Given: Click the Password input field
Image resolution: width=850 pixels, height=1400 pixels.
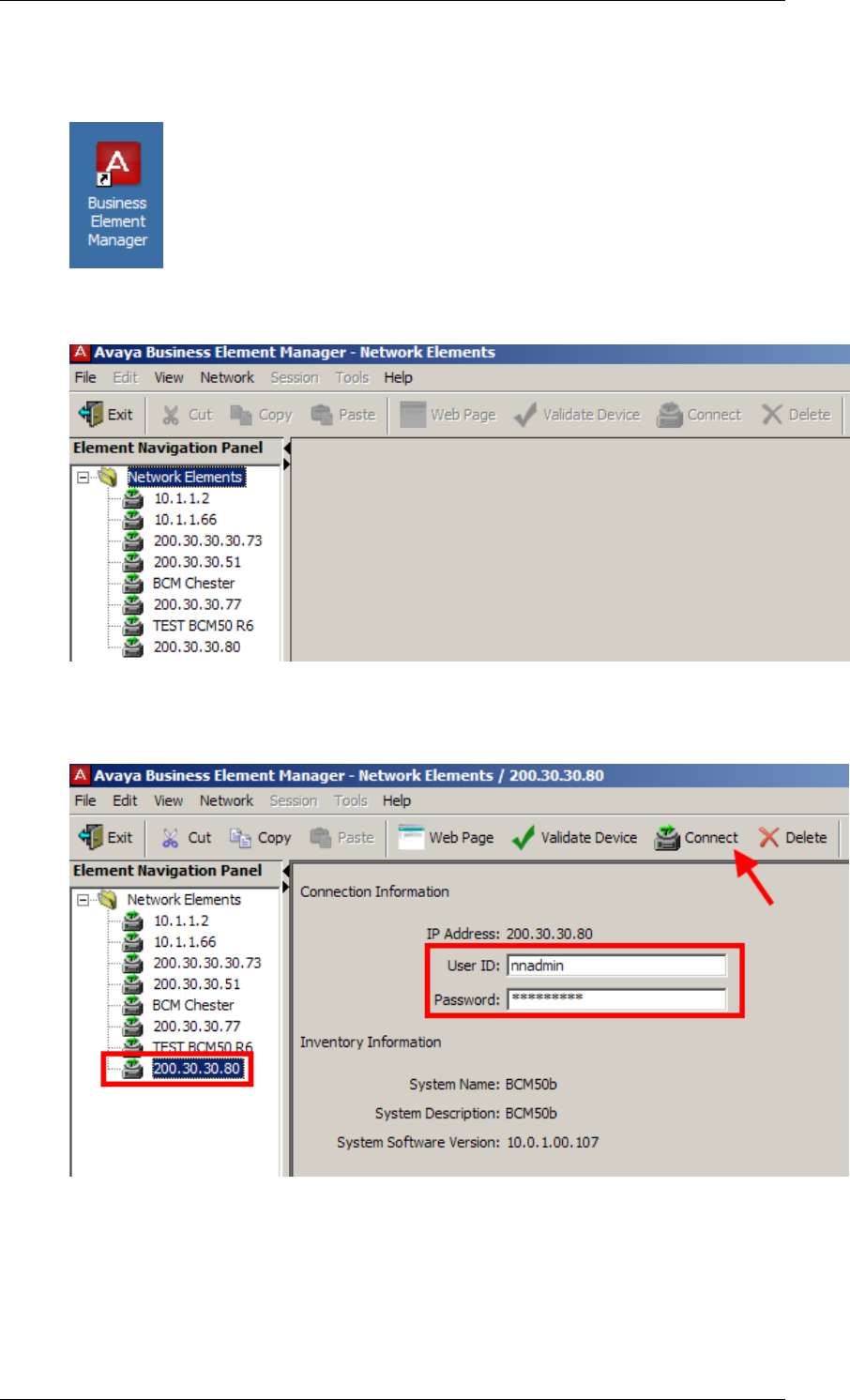Looking at the screenshot, I should (616, 999).
